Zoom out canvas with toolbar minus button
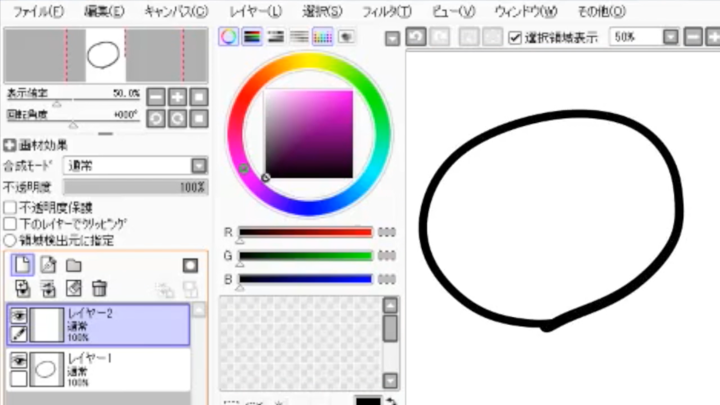720x405 pixels. (x=693, y=37)
